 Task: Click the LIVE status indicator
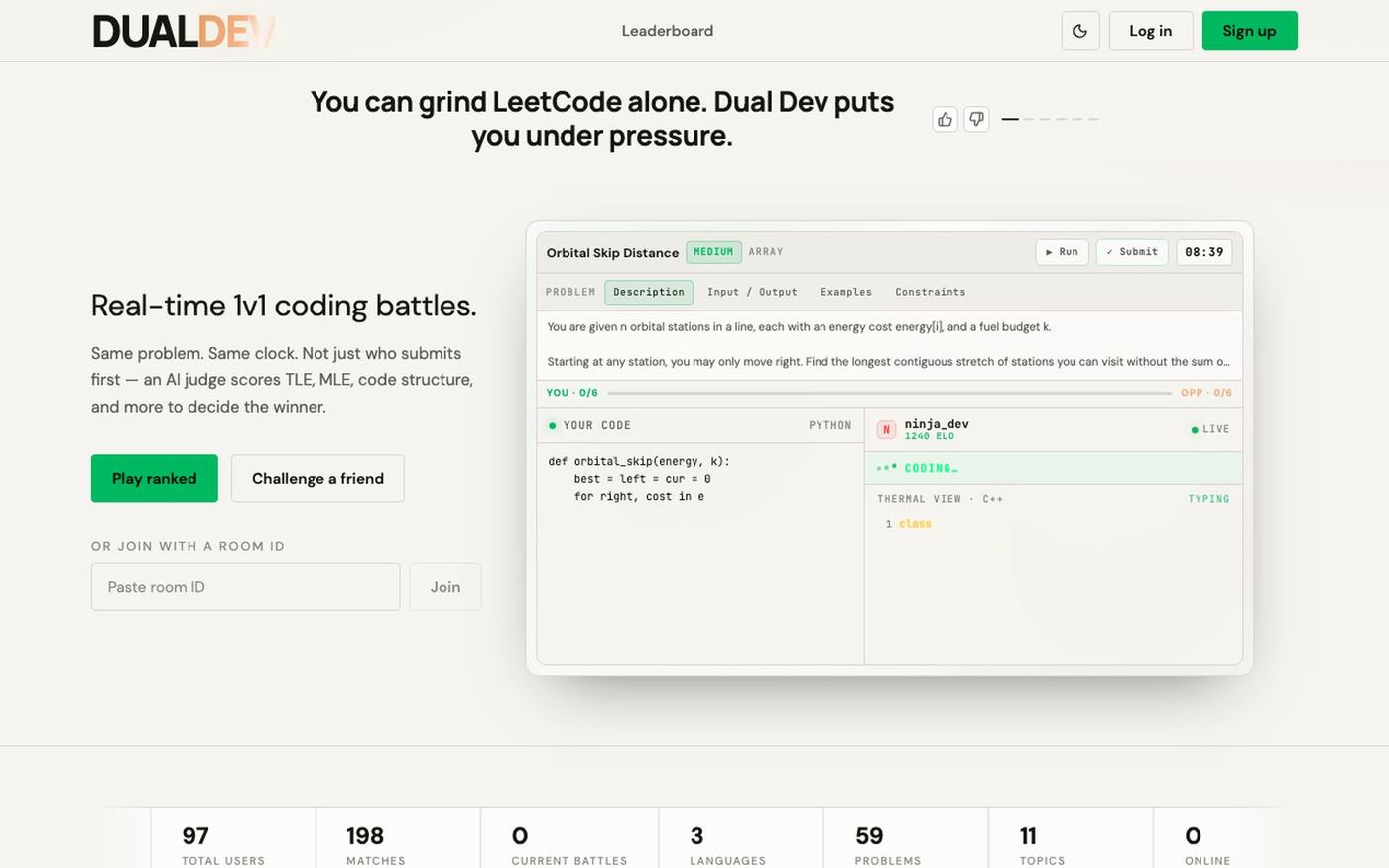1210,430
